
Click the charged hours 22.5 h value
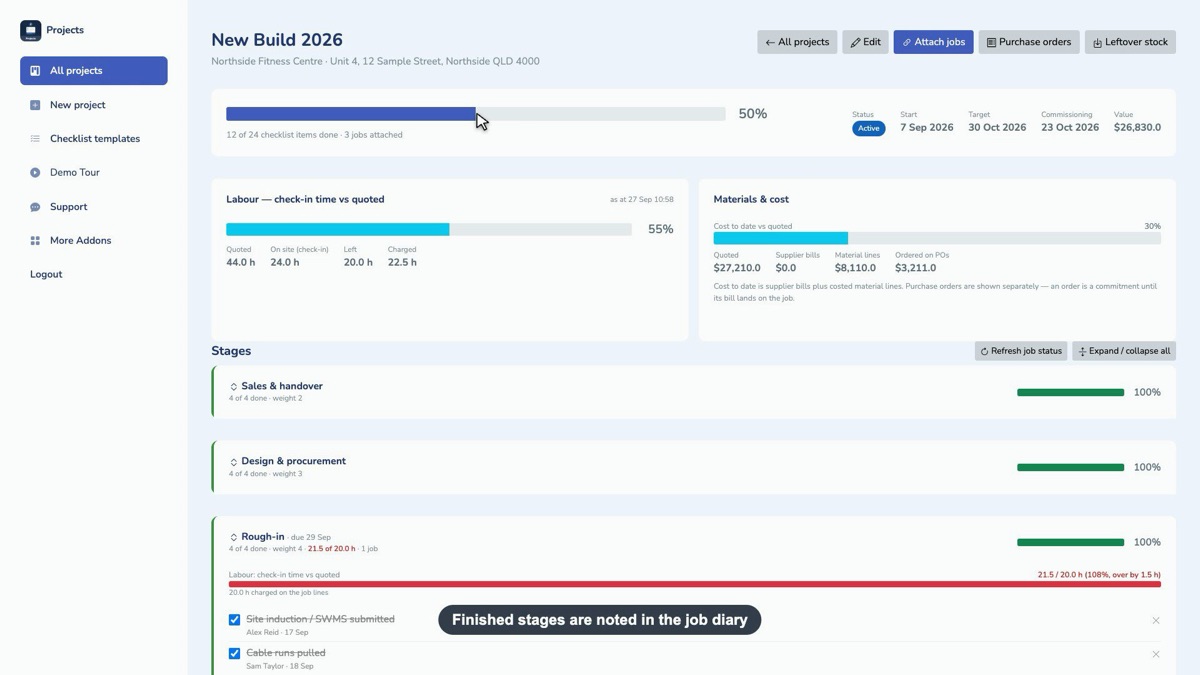(x=402, y=262)
